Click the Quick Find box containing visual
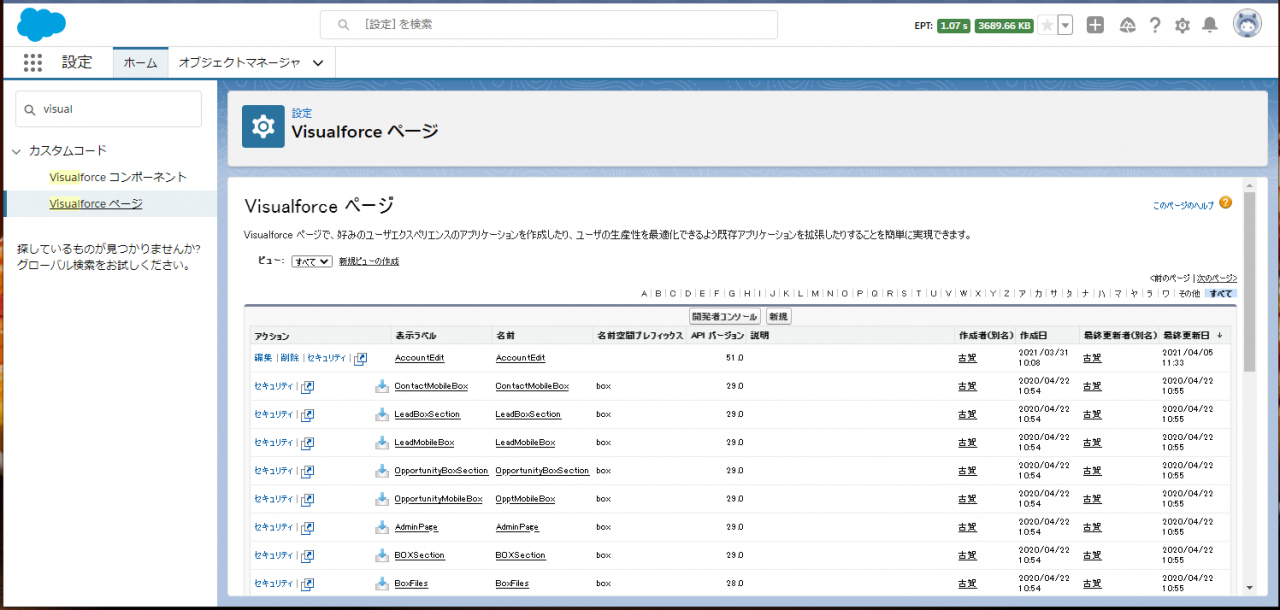This screenshot has height=610, width=1280. click(109, 109)
